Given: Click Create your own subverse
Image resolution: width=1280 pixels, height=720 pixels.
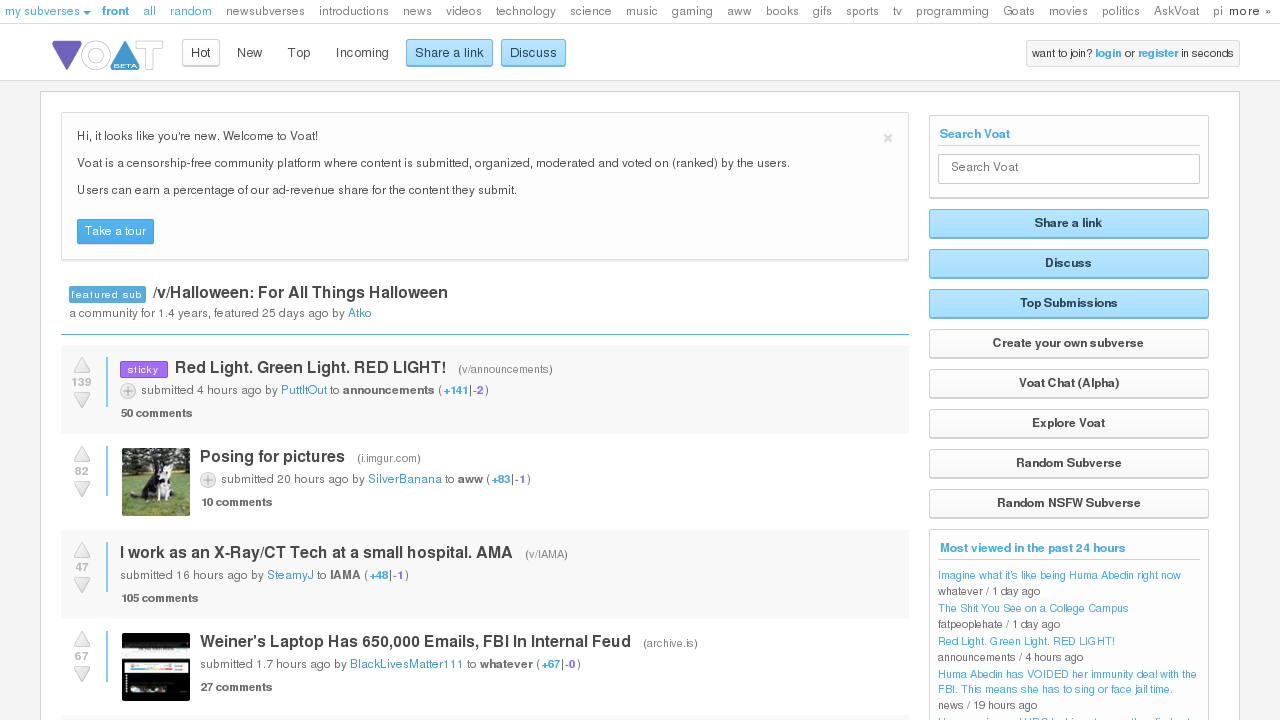Looking at the screenshot, I should (x=1069, y=344).
